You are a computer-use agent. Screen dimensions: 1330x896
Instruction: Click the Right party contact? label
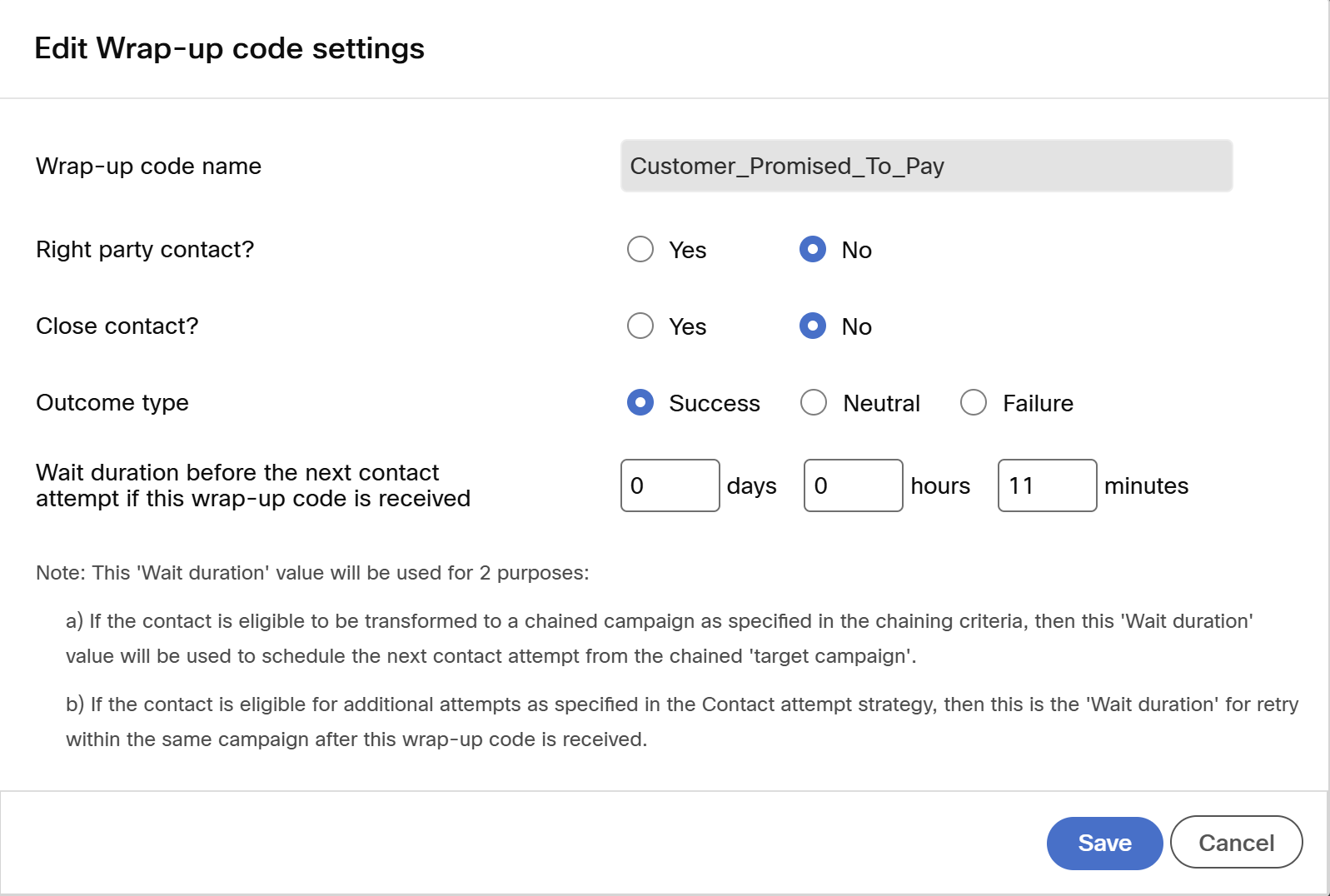[x=145, y=250]
